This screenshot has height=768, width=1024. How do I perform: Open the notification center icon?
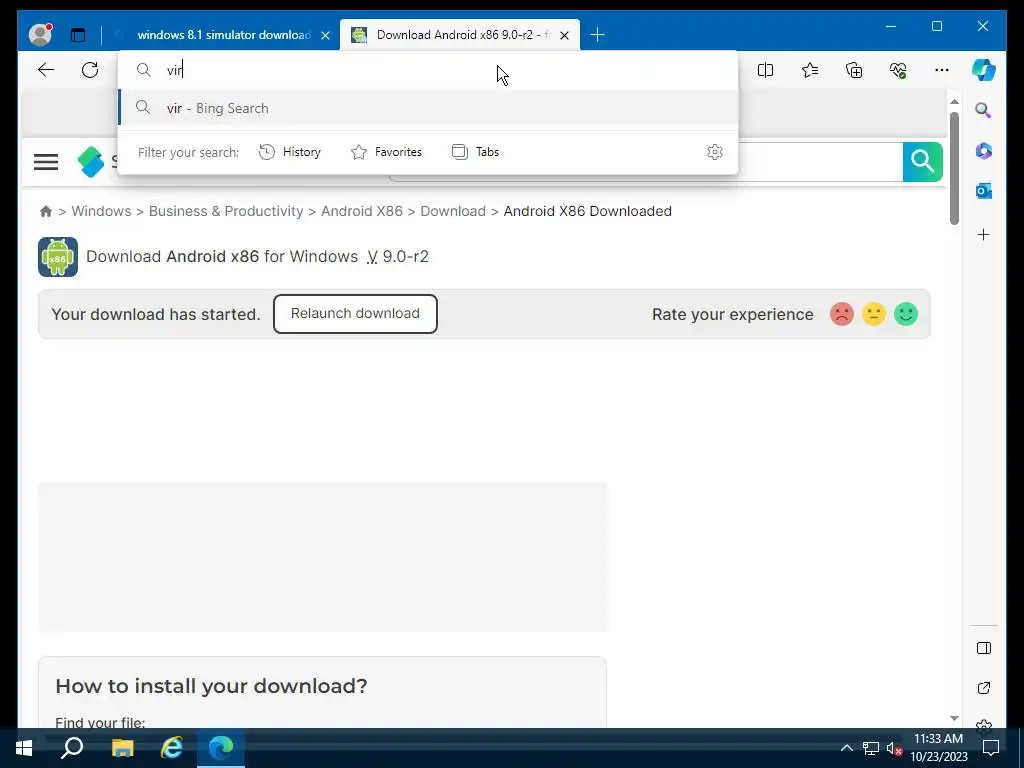pyautogui.click(x=991, y=748)
